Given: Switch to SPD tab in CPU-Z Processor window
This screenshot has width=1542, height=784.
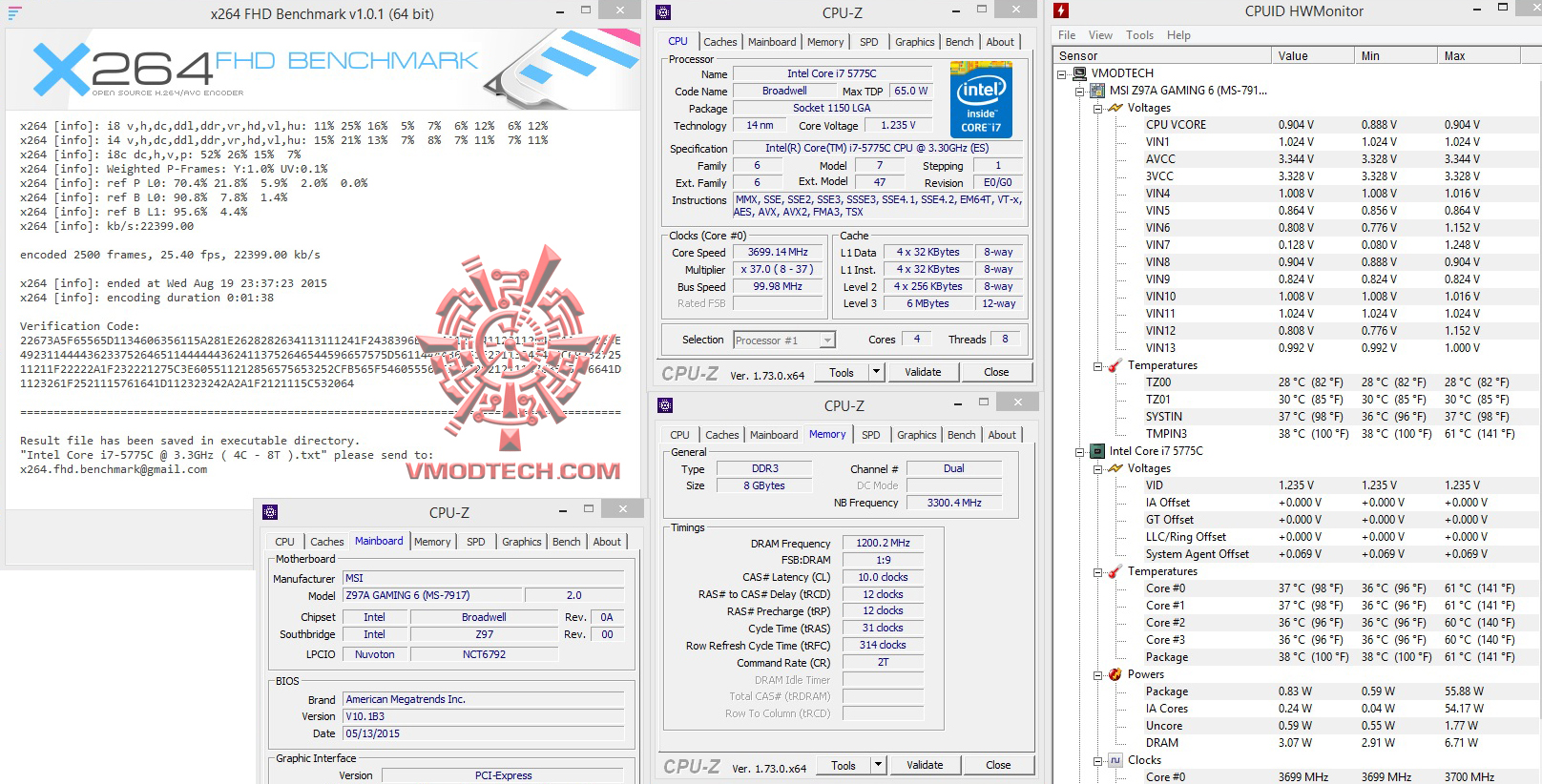Looking at the screenshot, I should point(868,42).
